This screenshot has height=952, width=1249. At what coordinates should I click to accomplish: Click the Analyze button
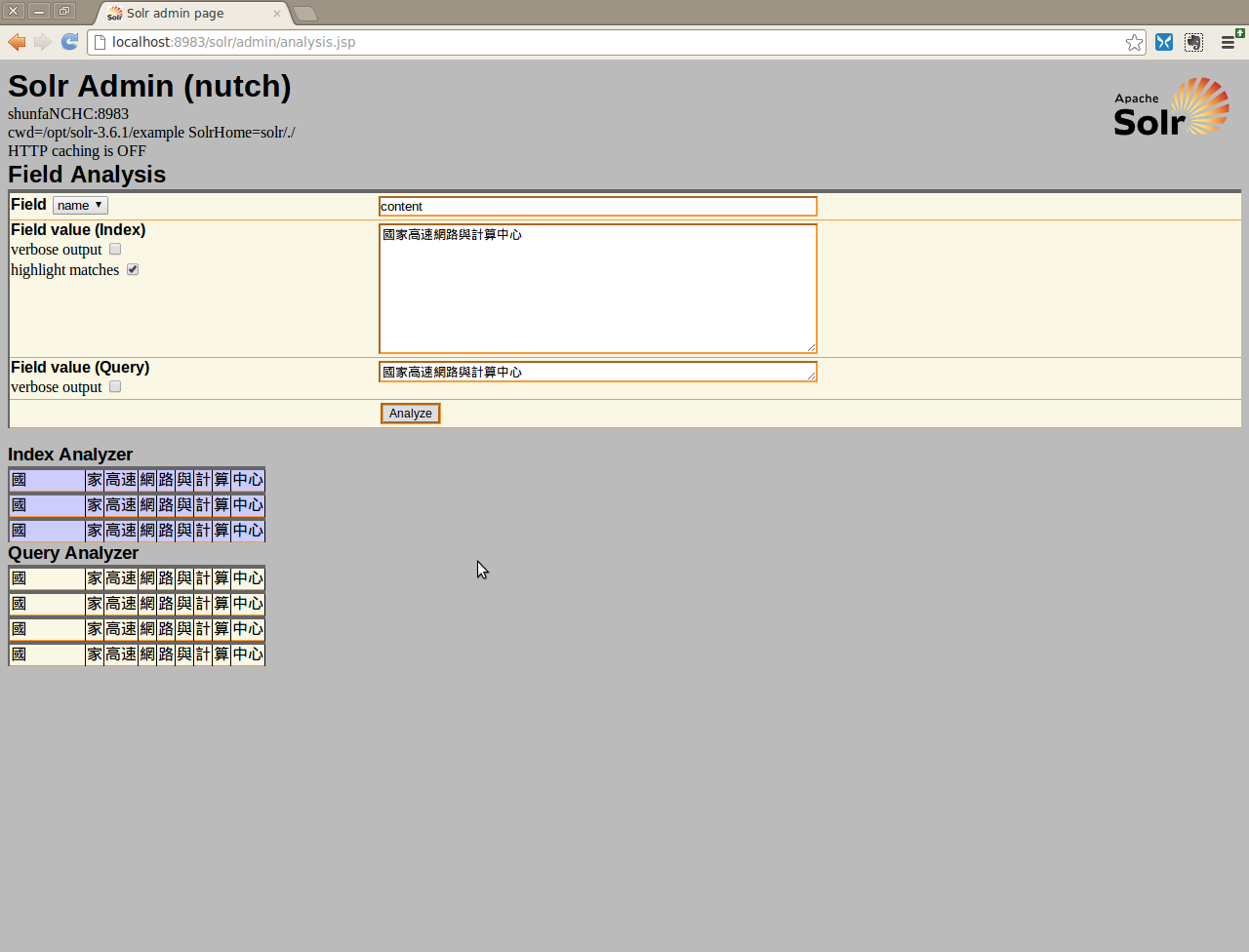[x=411, y=414]
